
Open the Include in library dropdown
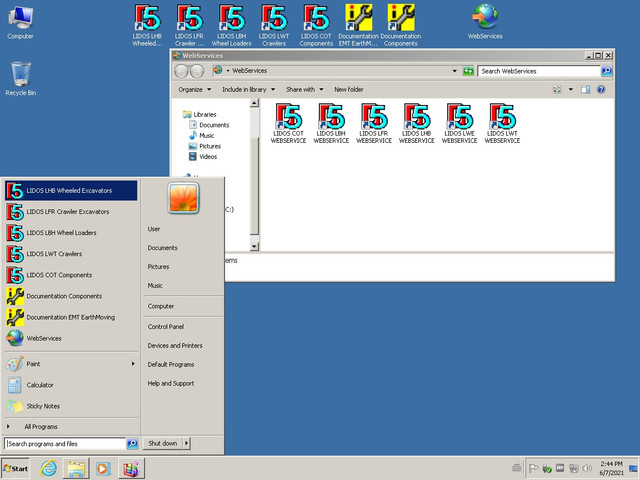click(248, 89)
